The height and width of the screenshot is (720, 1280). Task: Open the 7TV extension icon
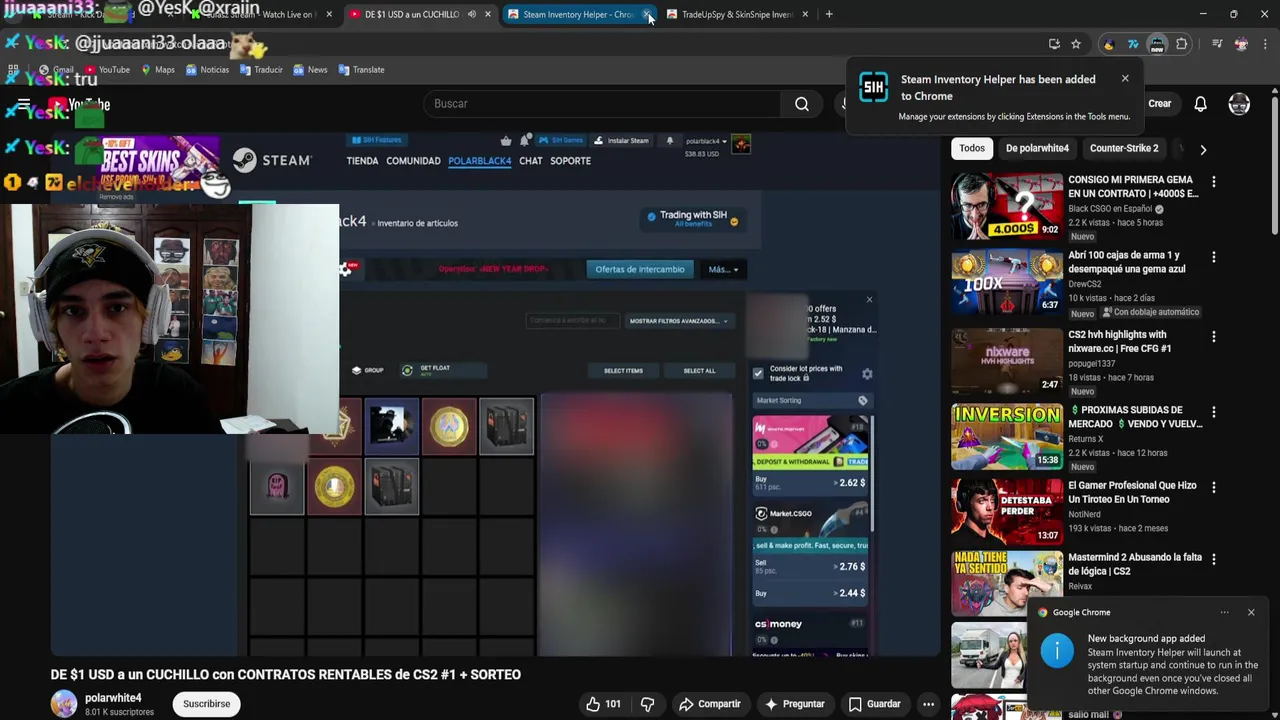tap(1133, 44)
